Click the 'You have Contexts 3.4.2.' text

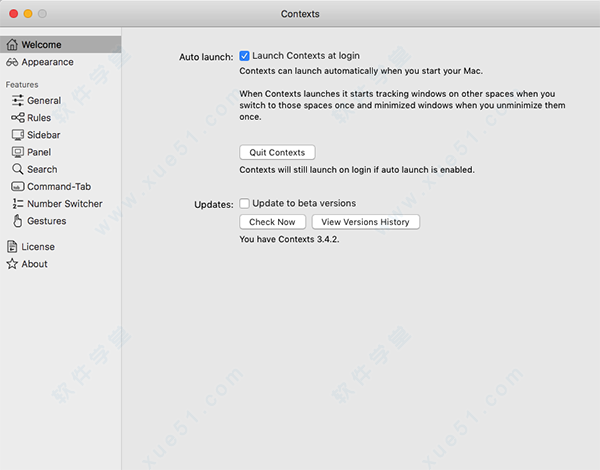(x=289, y=239)
